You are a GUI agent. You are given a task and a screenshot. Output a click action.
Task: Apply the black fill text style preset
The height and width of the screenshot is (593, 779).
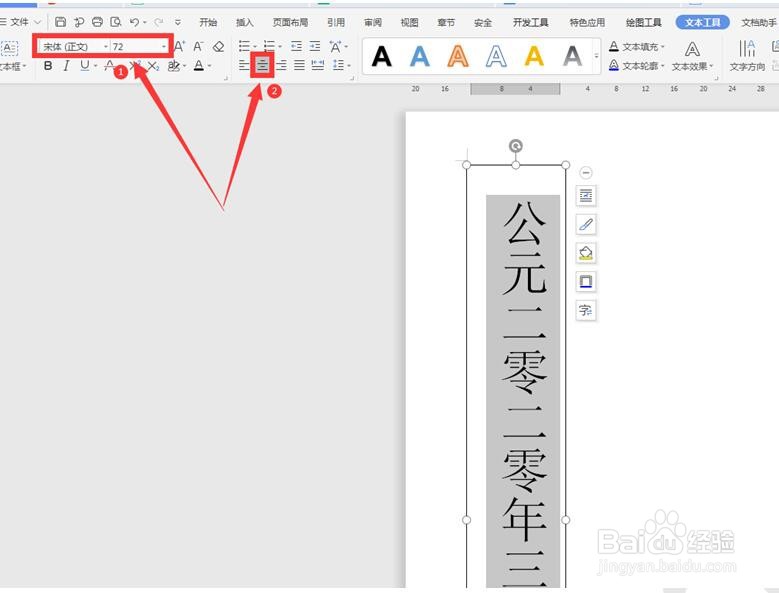pyautogui.click(x=381, y=56)
